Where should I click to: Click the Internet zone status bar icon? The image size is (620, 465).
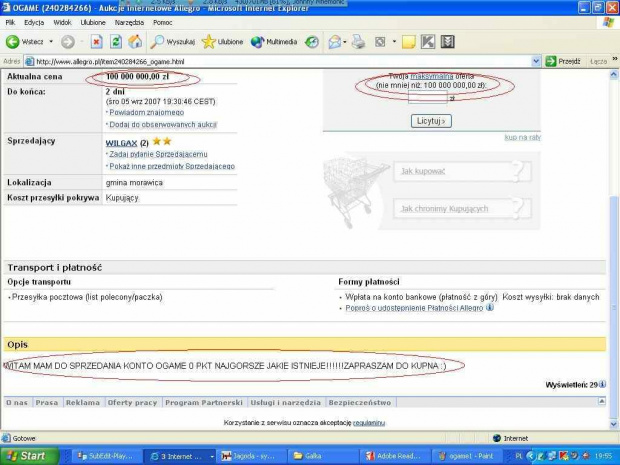click(497, 438)
